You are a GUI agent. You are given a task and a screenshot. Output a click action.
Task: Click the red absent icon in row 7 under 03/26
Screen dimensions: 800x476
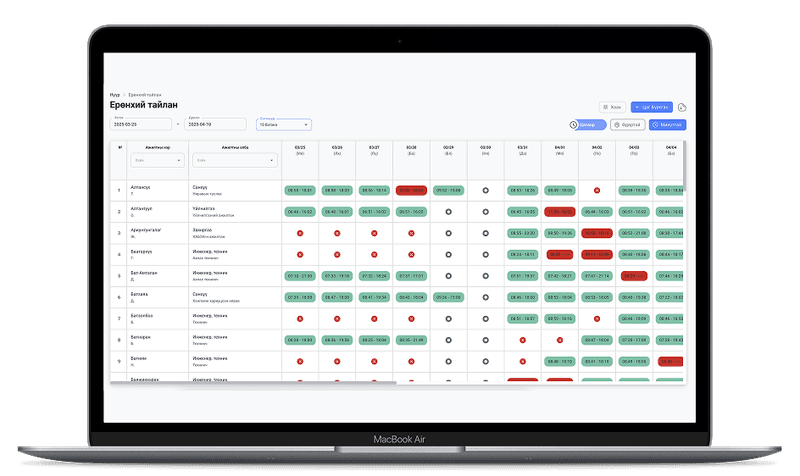[x=337, y=318]
